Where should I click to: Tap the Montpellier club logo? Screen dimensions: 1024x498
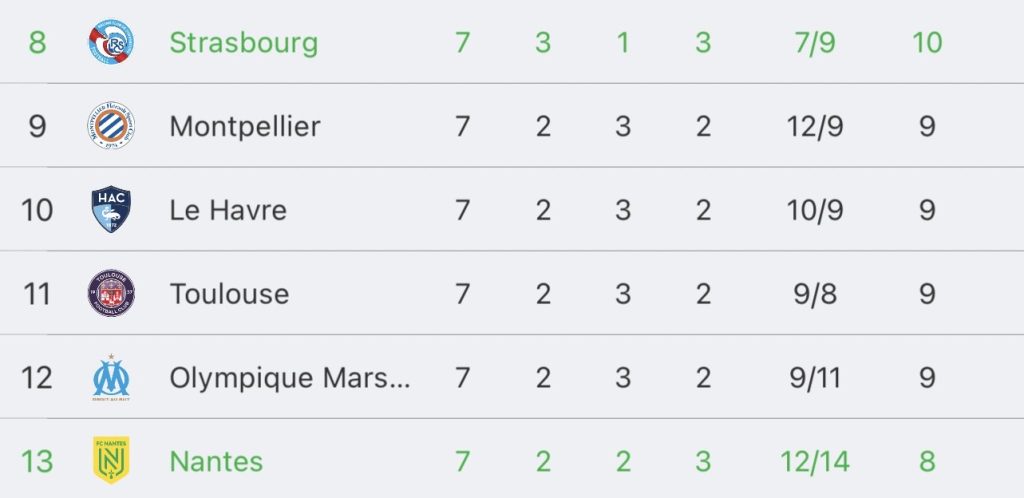point(111,125)
